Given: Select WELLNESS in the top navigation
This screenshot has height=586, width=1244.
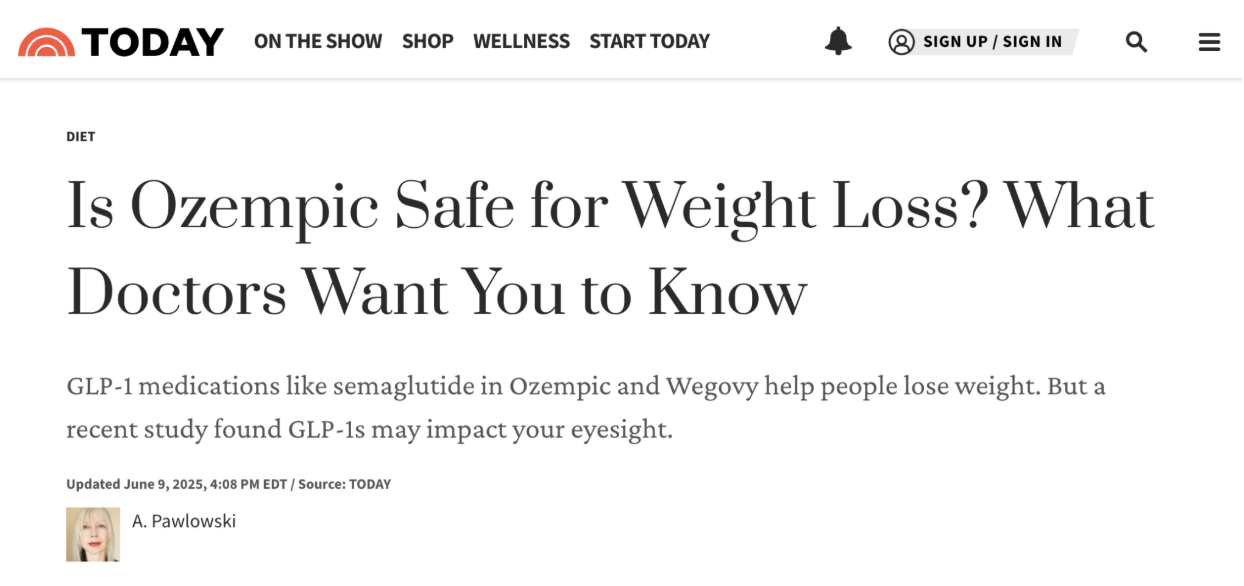Looking at the screenshot, I should click(x=521, y=42).
